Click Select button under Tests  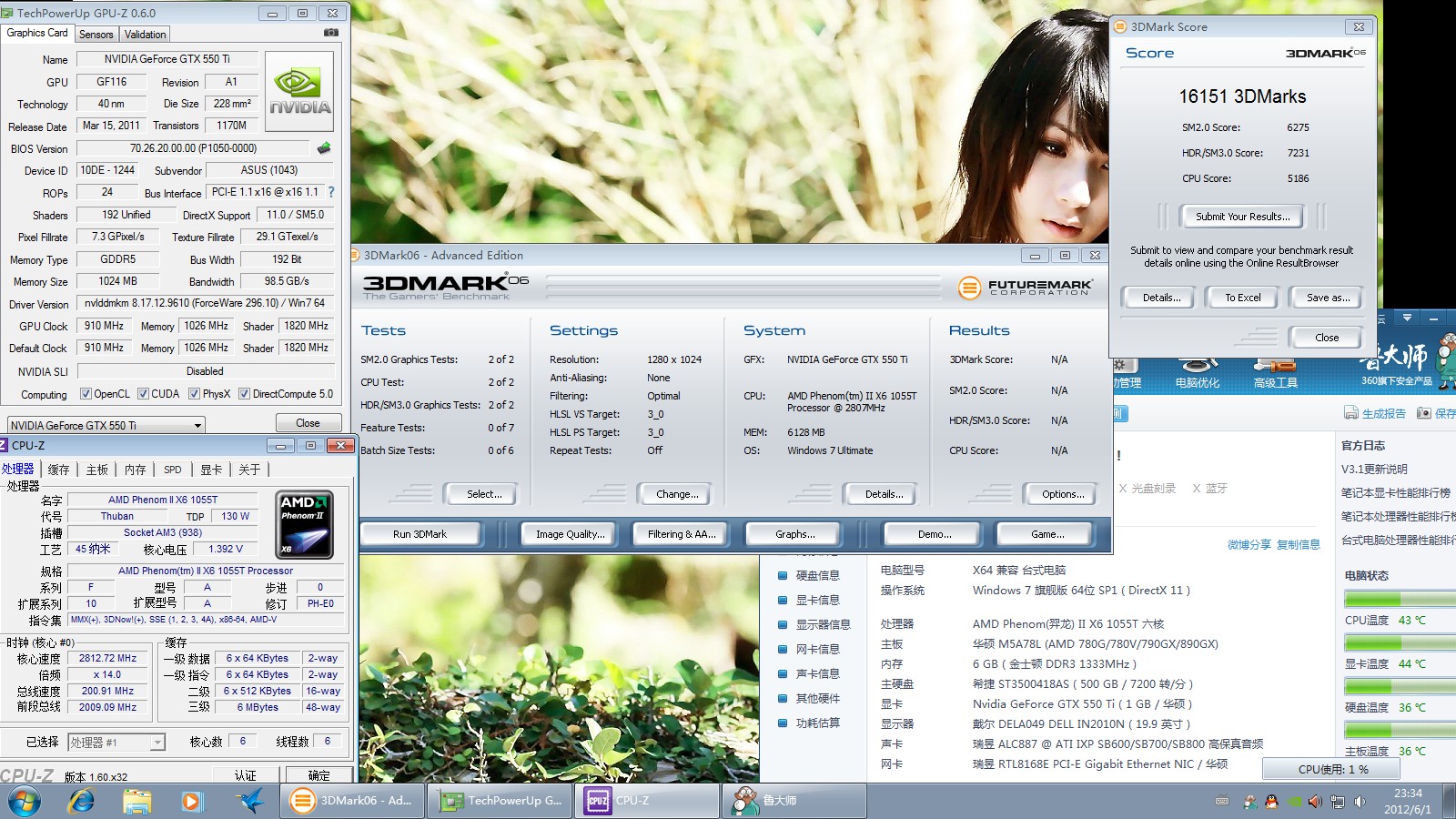pos(483,494)
